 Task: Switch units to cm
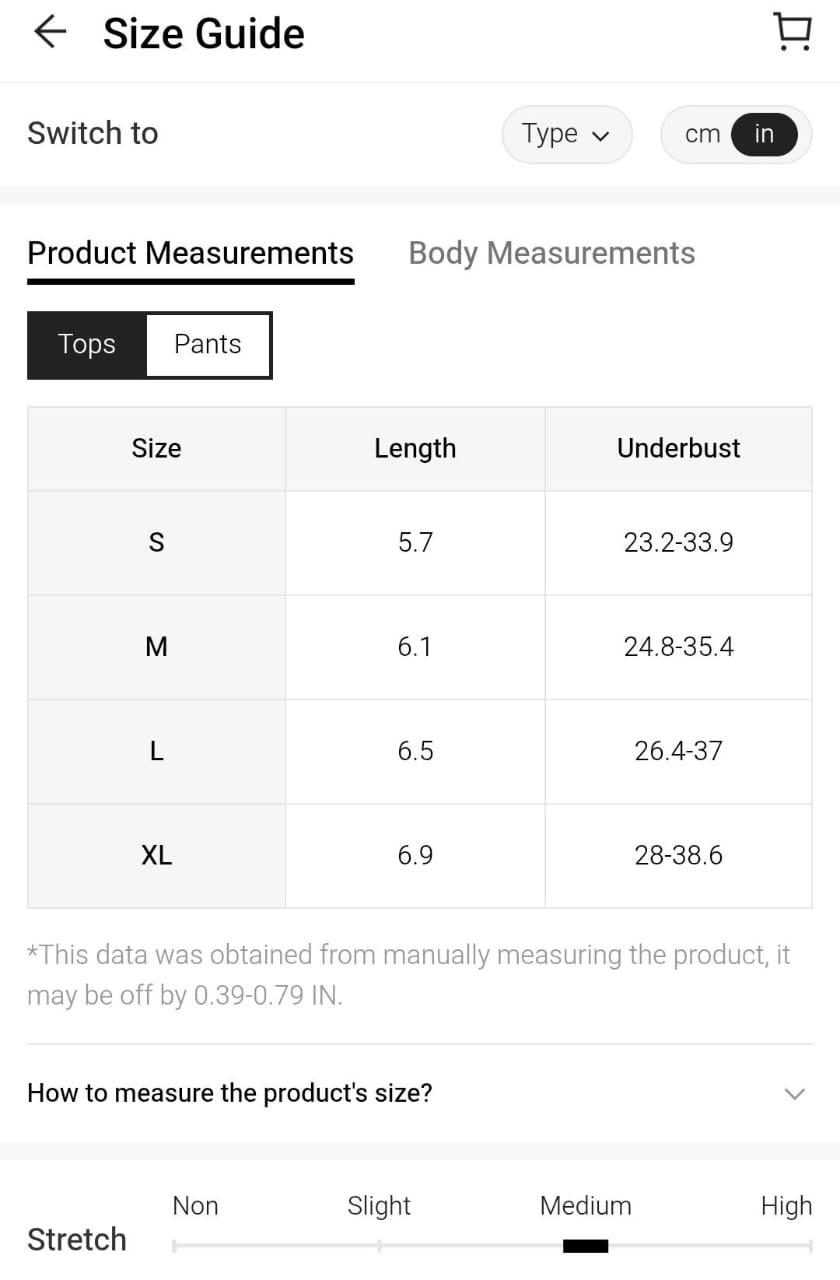[702, 134]
